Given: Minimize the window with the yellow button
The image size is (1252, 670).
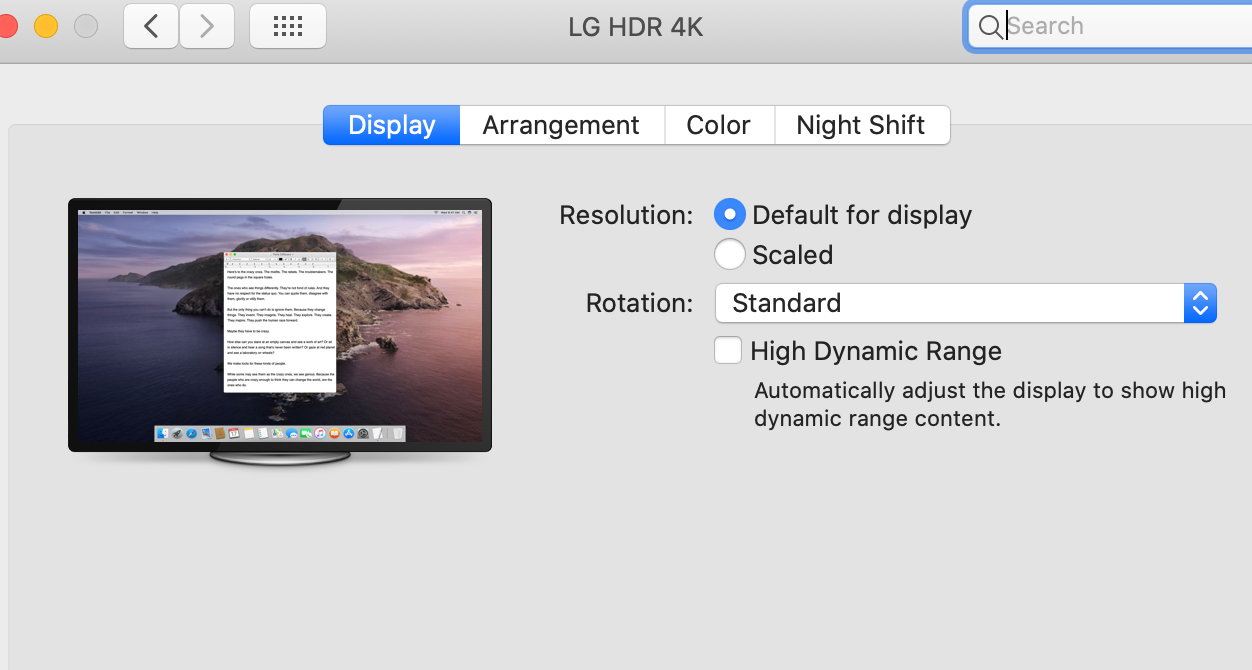Looking at the screenshot, I should pyautogui.click(x=46, y=26).
